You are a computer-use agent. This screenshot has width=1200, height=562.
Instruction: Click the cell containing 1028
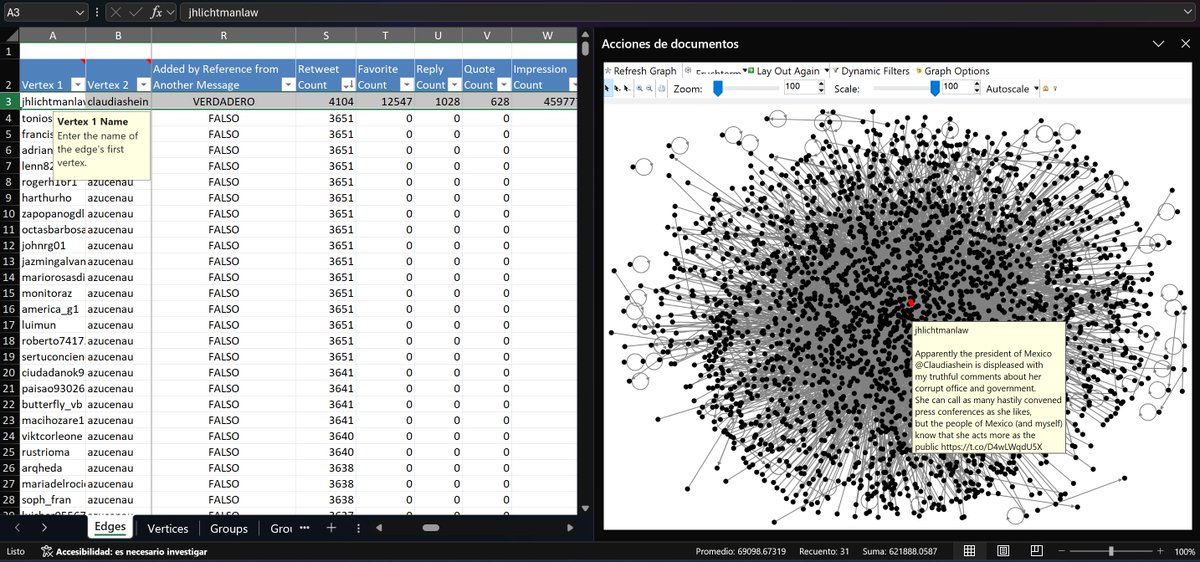[439, 102]
